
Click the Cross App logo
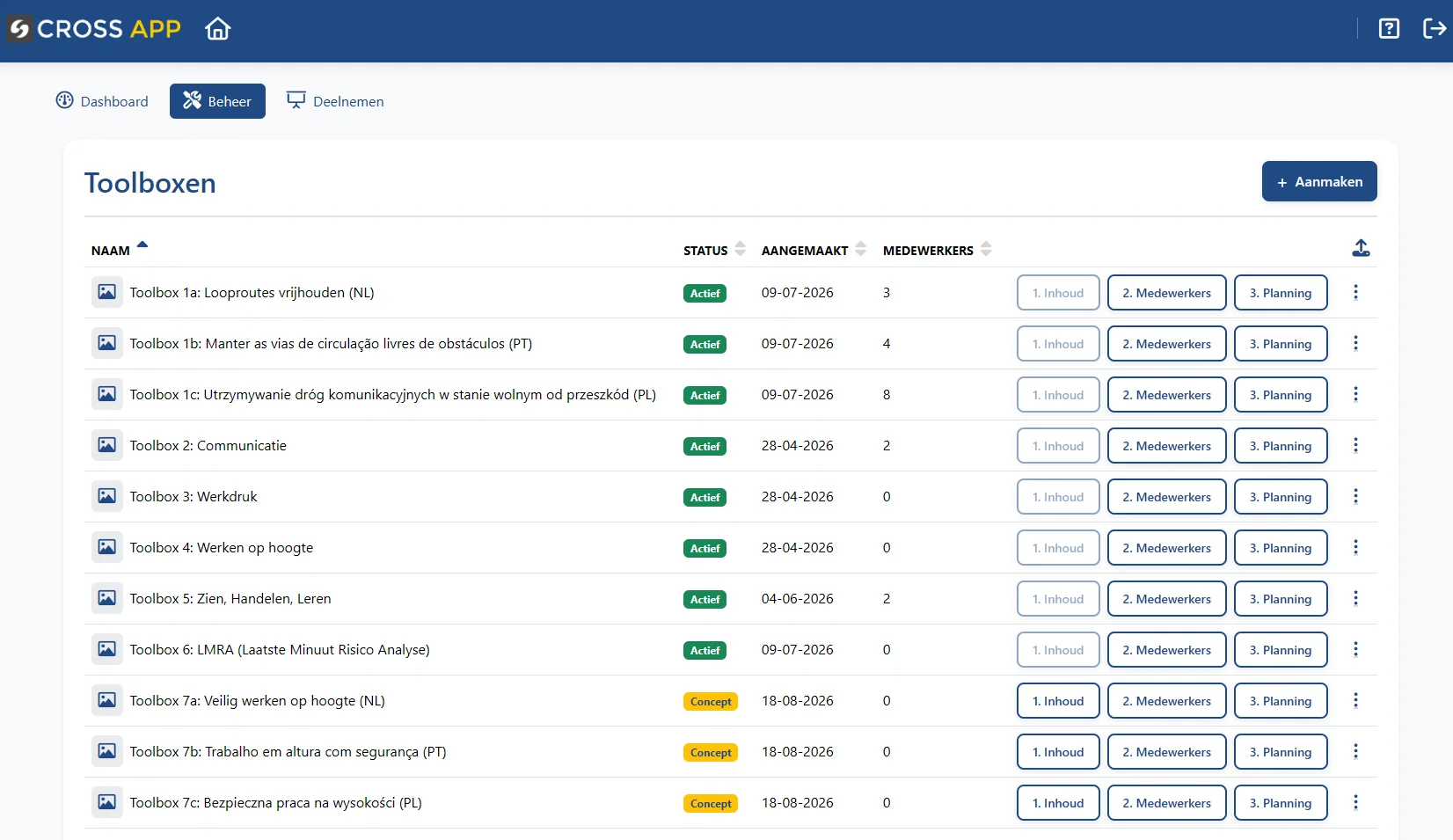(94, 29)
